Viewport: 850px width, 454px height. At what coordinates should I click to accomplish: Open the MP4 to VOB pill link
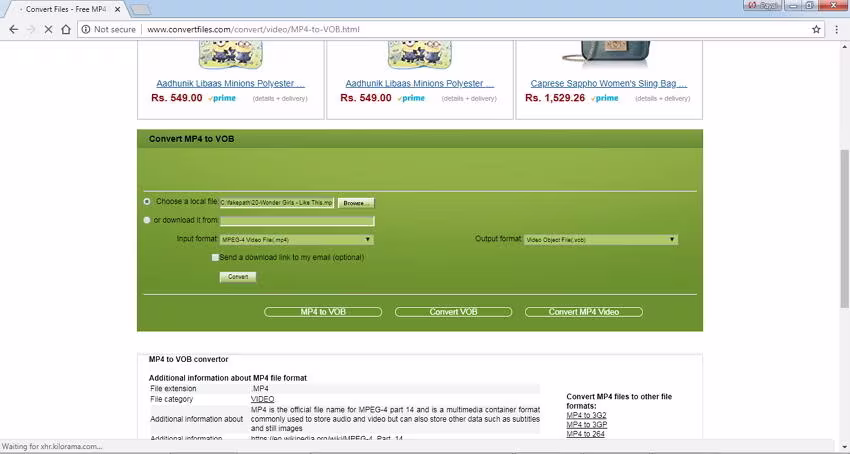tap(323, 312)
